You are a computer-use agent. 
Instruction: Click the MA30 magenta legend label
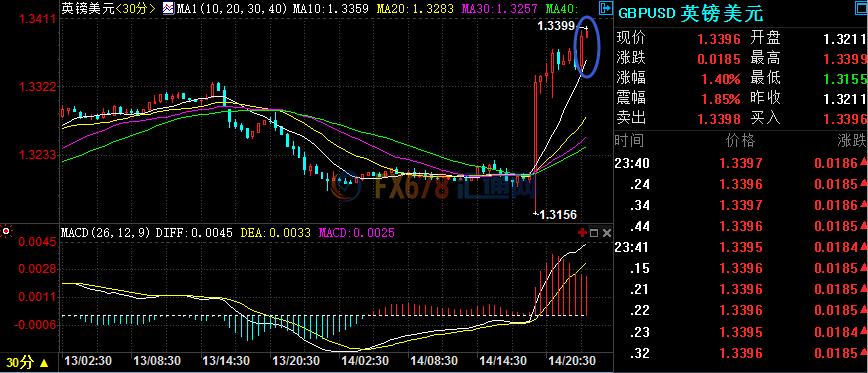tap(500, 8)
